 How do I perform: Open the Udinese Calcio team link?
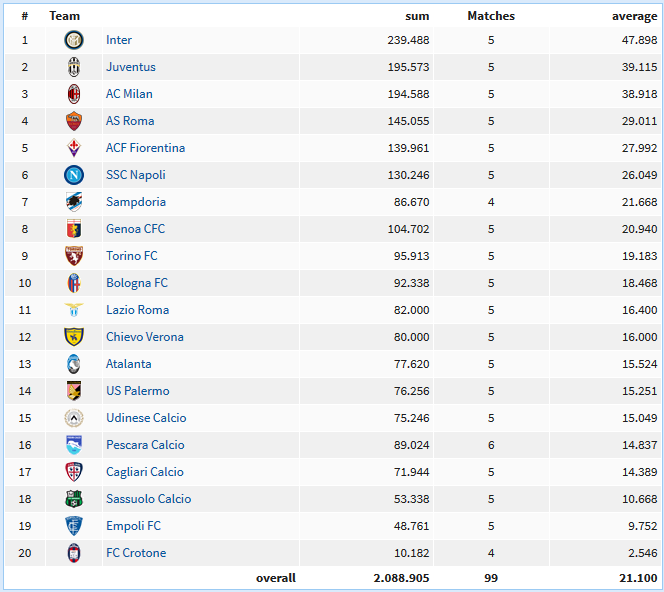click(146, 418)
